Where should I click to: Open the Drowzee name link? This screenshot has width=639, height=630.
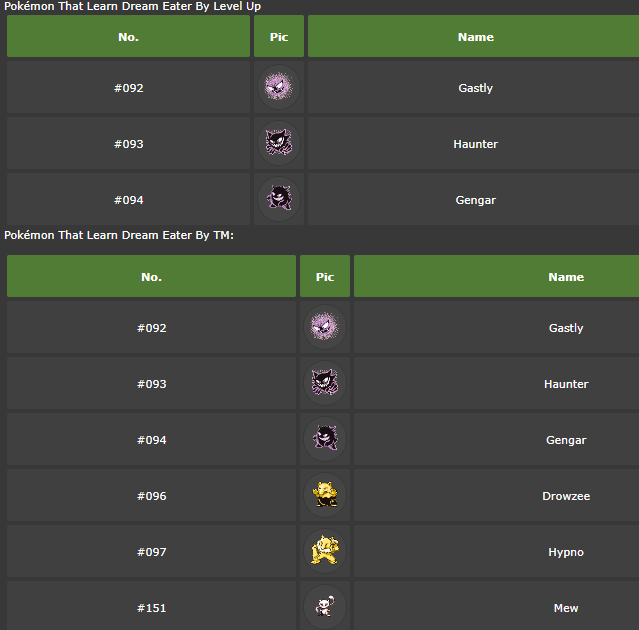click(566, 496)
